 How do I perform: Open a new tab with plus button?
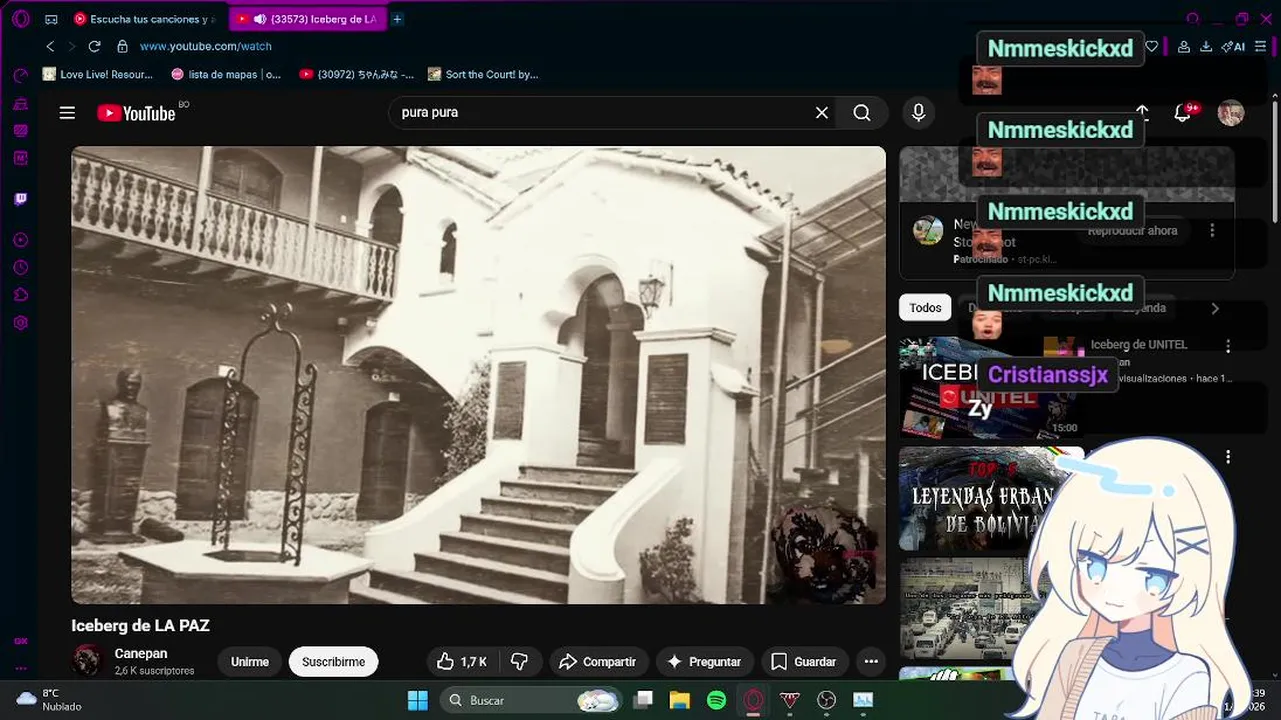(397, 19)
